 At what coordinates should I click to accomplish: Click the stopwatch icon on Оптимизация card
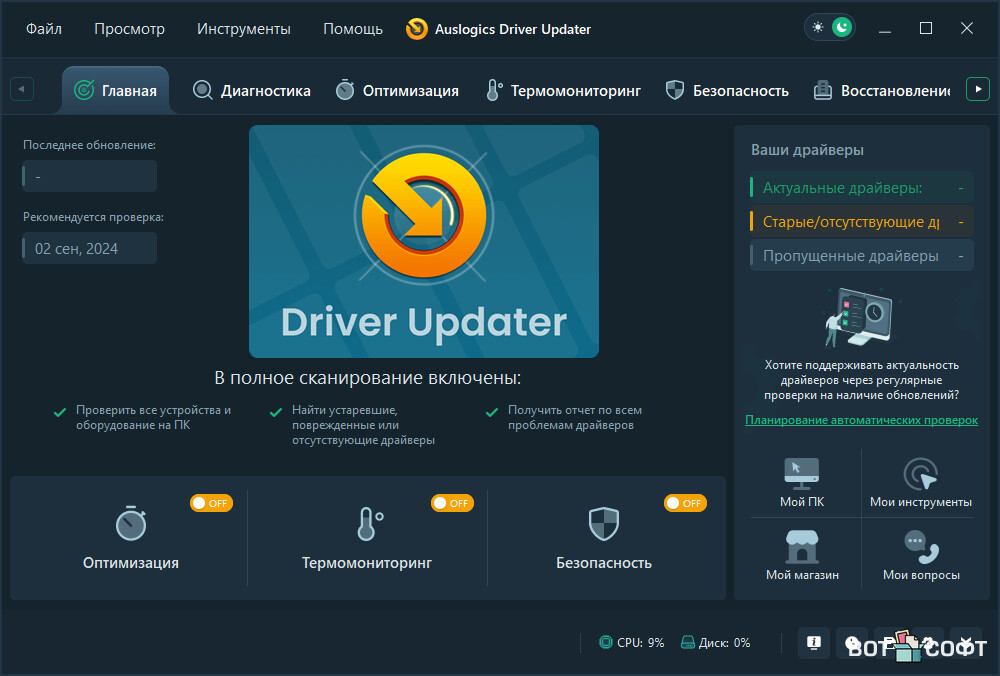131,524
